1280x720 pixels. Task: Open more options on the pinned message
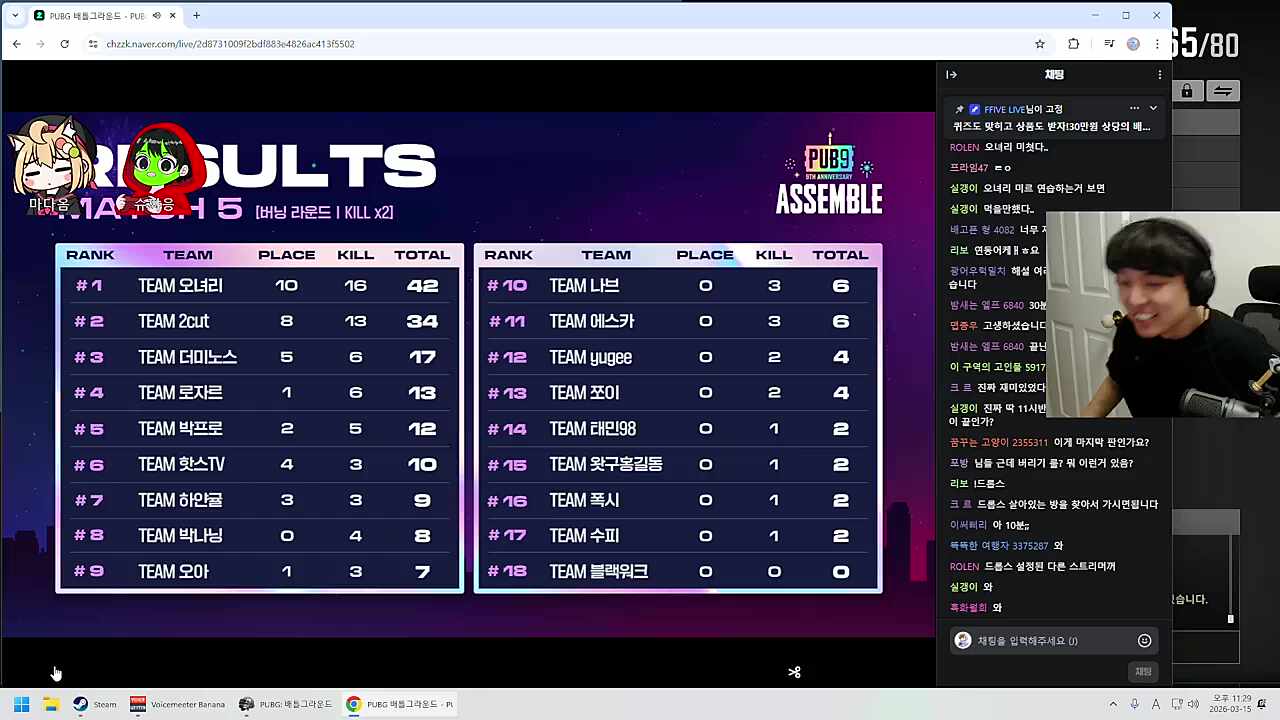(1134, 108)
